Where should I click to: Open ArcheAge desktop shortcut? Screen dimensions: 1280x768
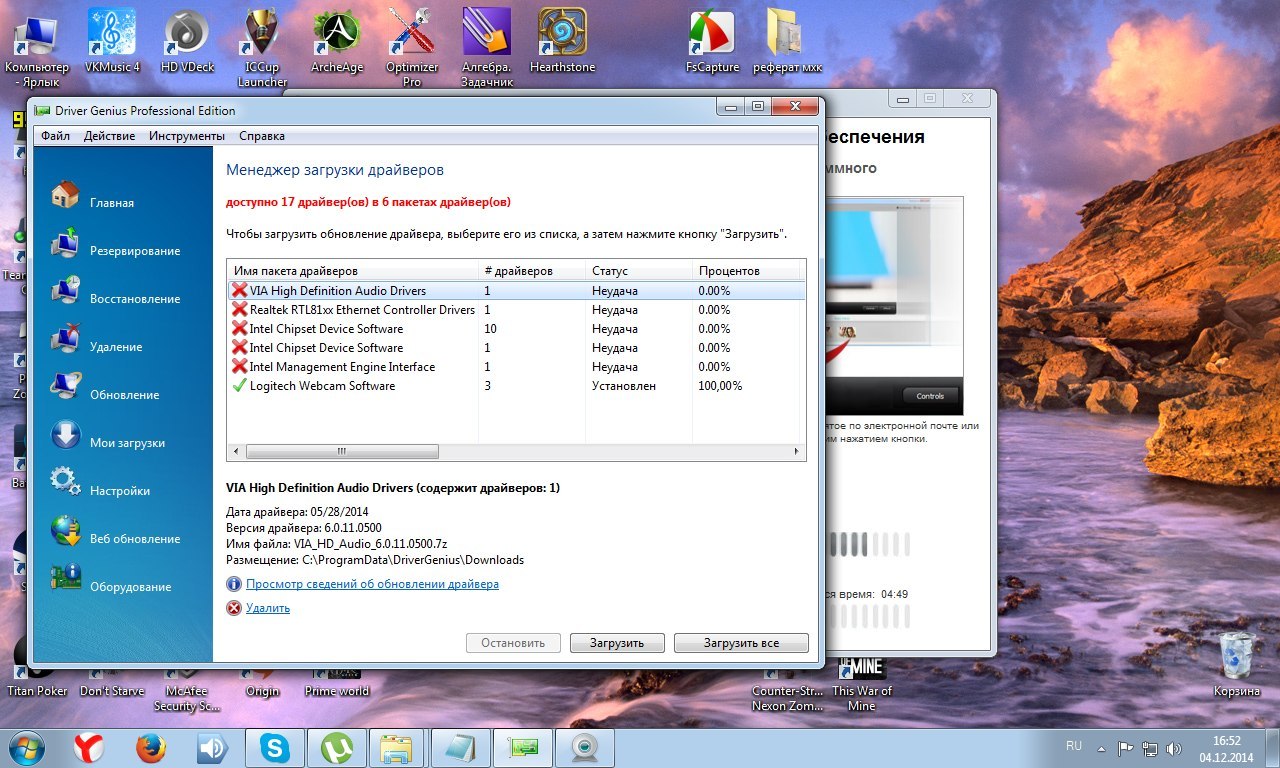coord(337,40)
